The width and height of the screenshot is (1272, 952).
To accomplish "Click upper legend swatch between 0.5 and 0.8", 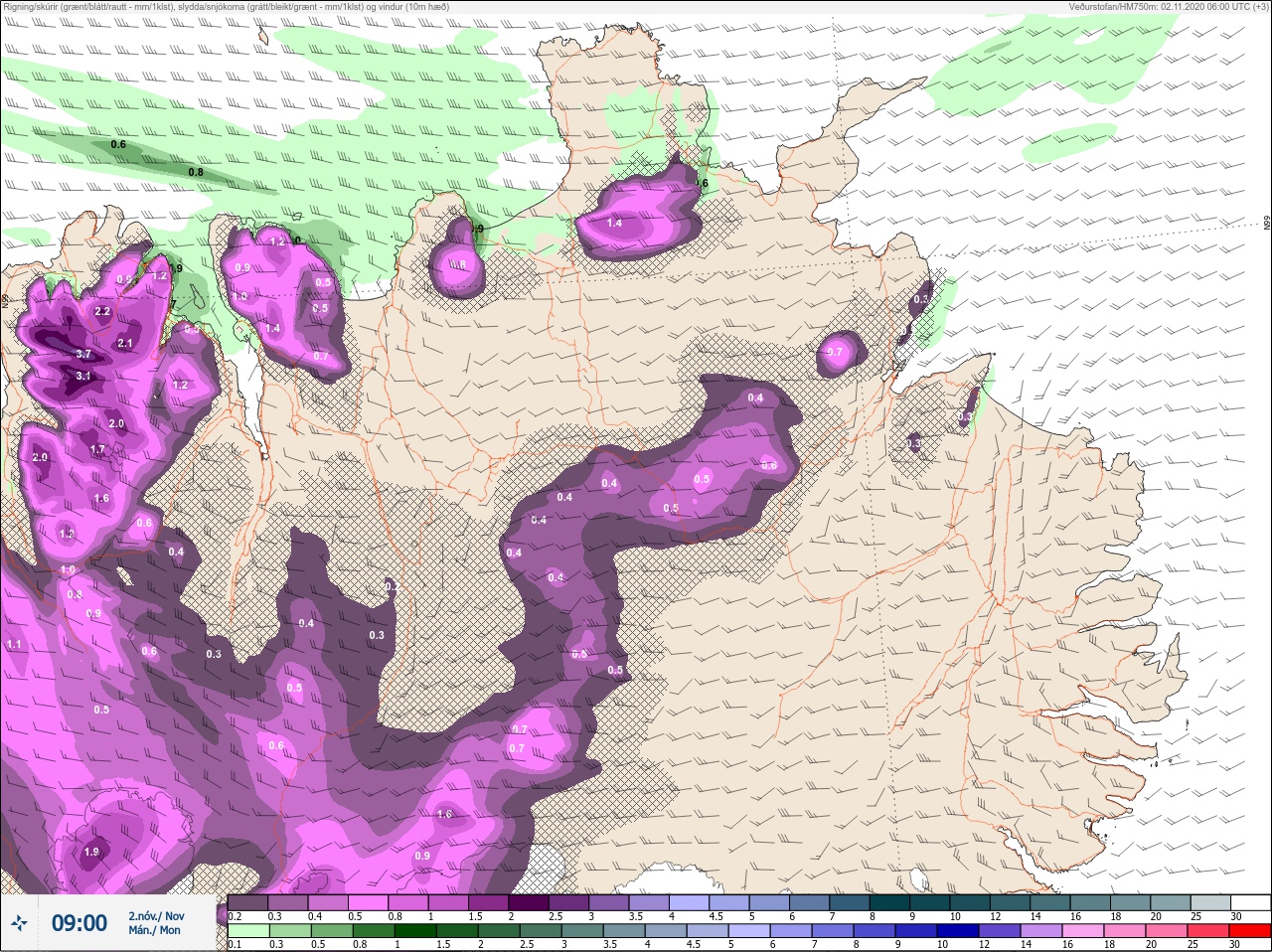I will tap(369, 902).
